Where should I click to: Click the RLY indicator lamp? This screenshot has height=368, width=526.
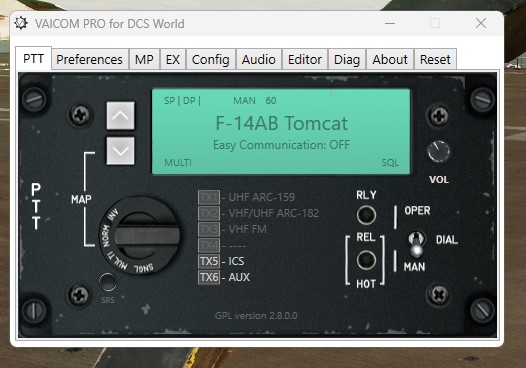[366, 215]
